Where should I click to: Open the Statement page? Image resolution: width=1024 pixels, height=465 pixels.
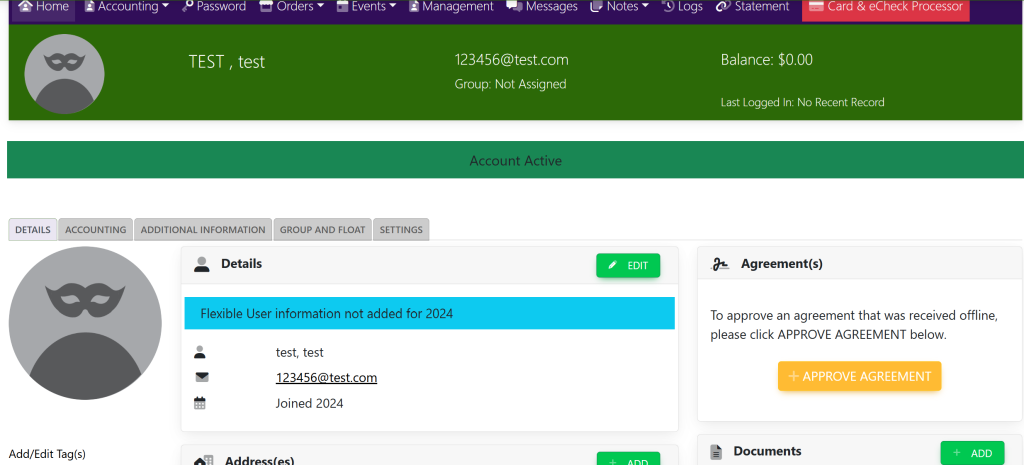(x=753, y=7)
